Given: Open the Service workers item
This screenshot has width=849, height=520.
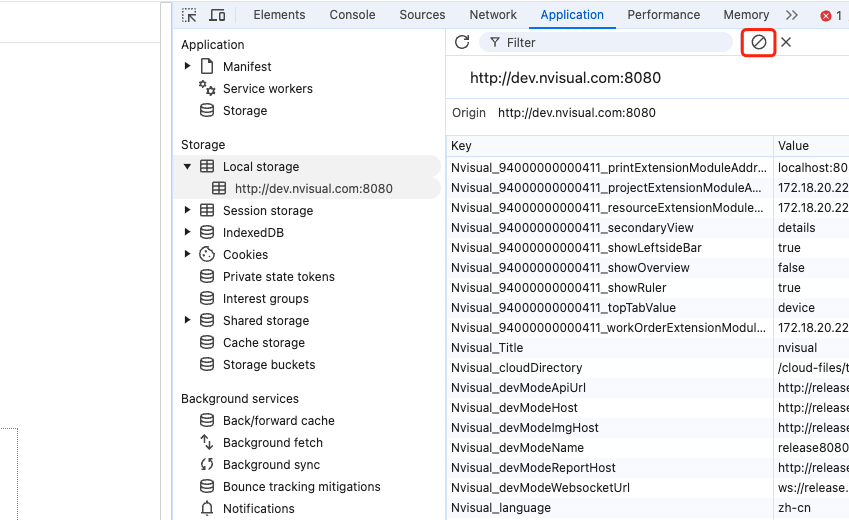Looking at the screenshot, I should tap(267, 89).
